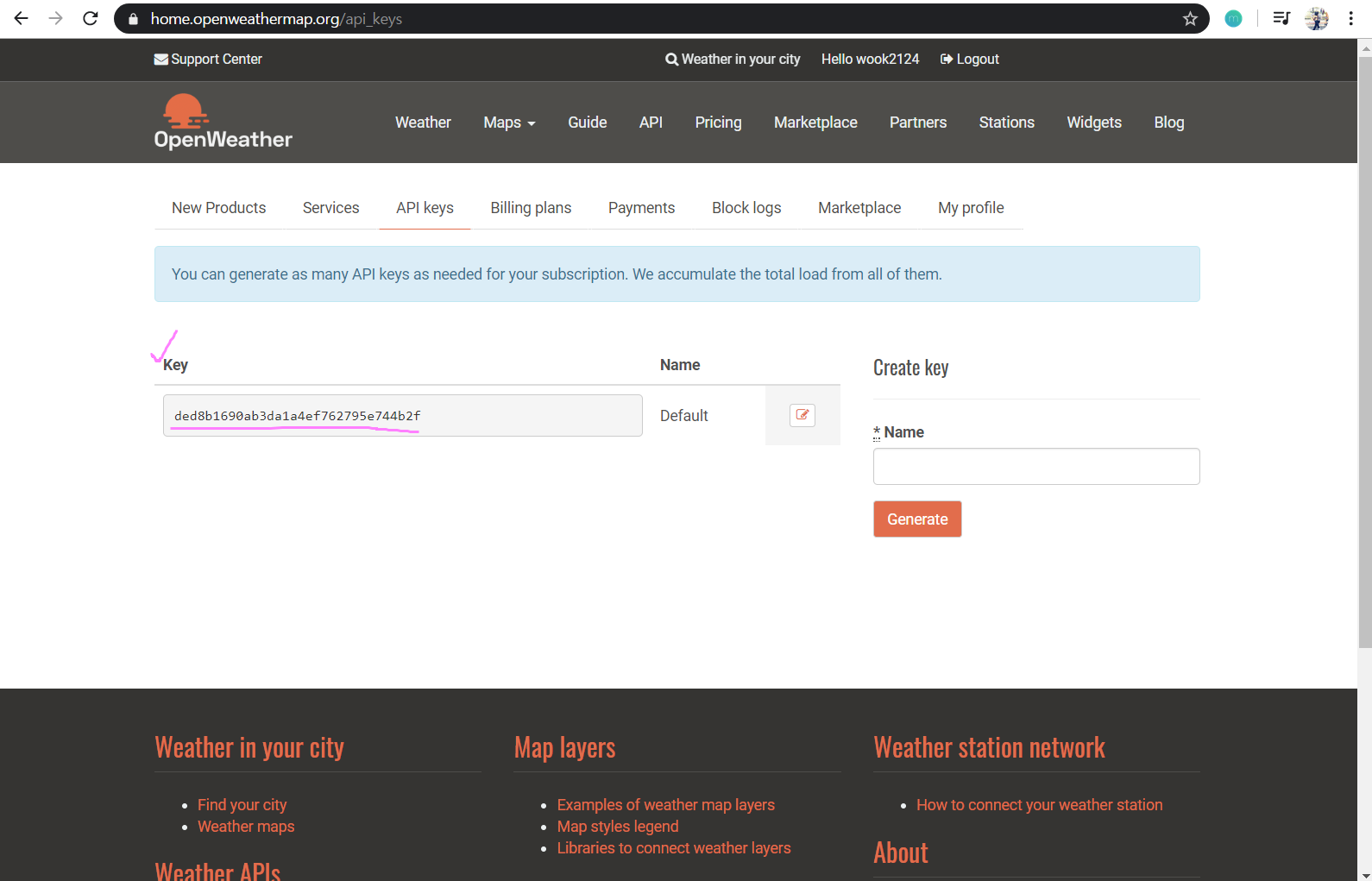Switch to the Services tab

tap(330, 208)
